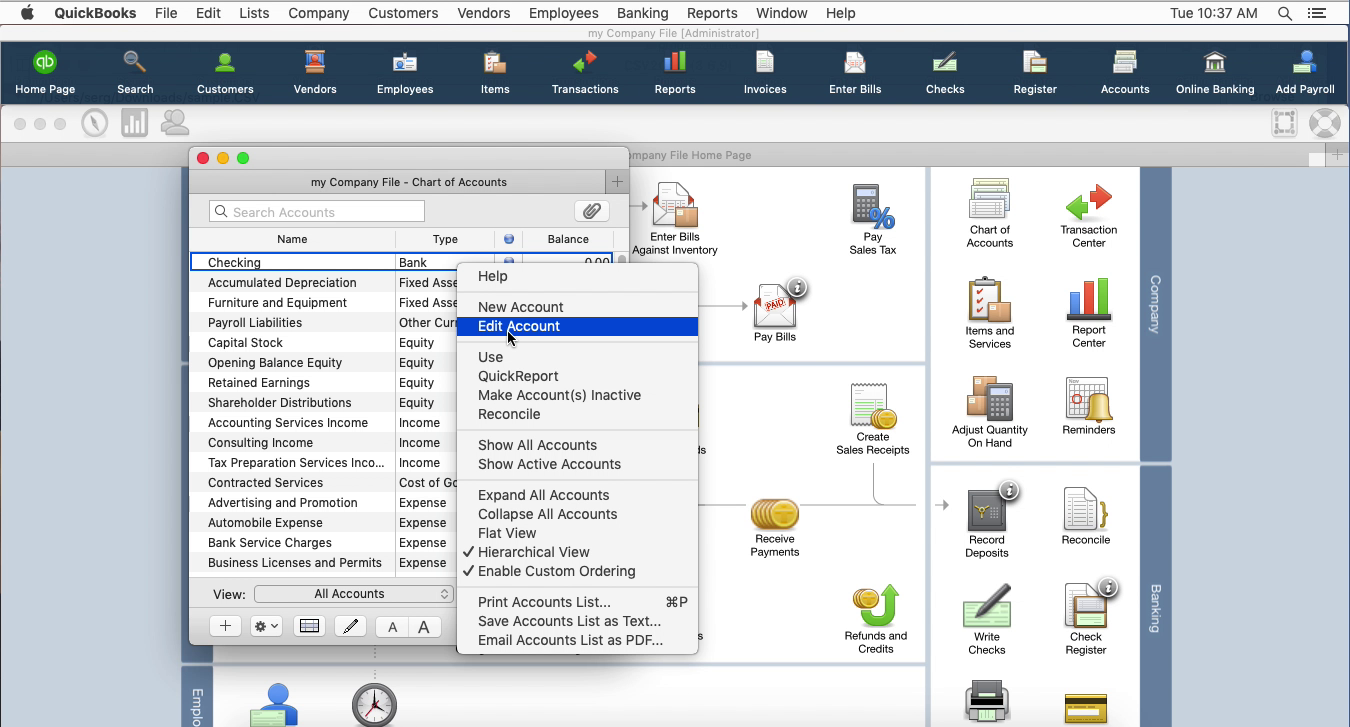Viewport: 1350px width, 727px height.
Task: Choose New Account from context menu
Action: click(x=577, y=307)
